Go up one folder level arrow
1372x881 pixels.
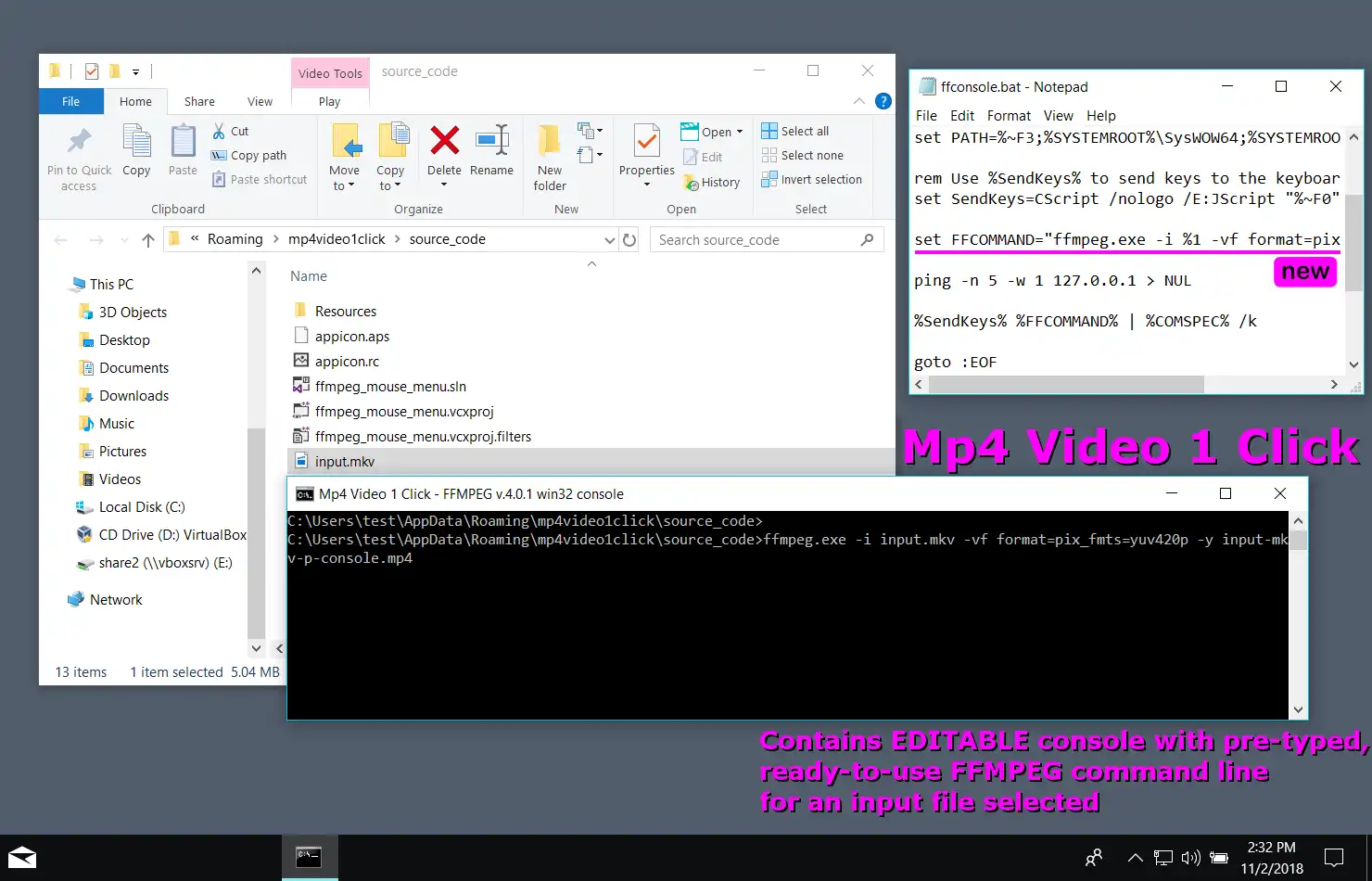click(148, 240)
